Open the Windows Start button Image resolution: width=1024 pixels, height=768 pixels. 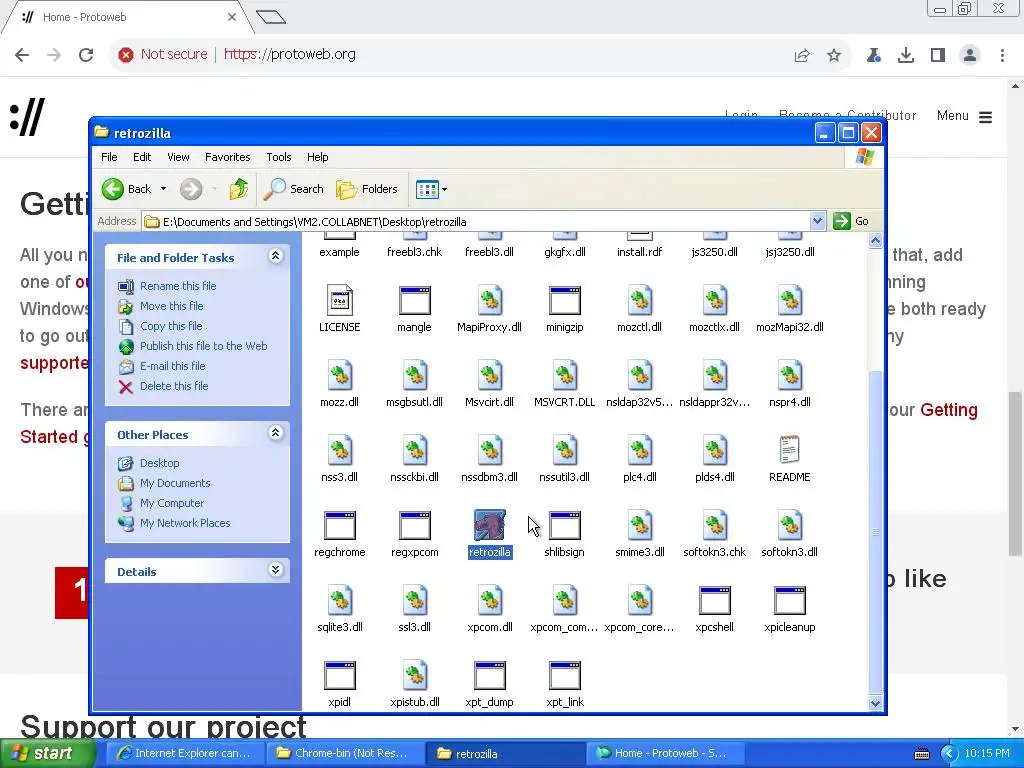[x=48, y=754]
